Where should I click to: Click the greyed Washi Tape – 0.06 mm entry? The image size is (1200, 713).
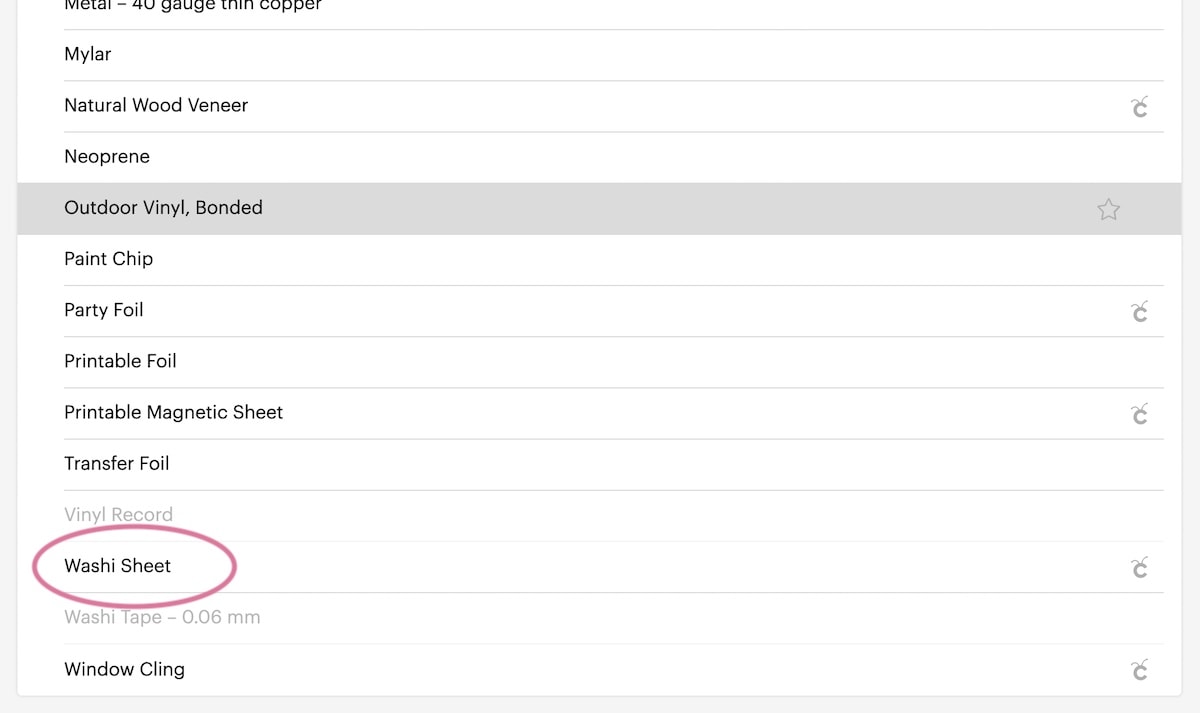pos(590,618)
